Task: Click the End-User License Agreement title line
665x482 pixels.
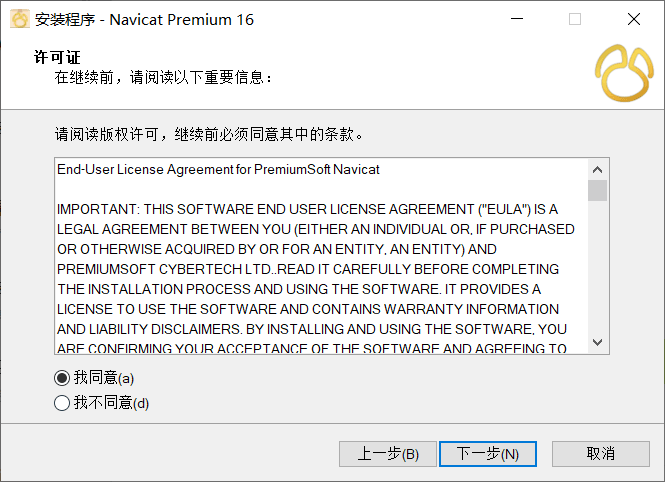Action: coord(218,169)
